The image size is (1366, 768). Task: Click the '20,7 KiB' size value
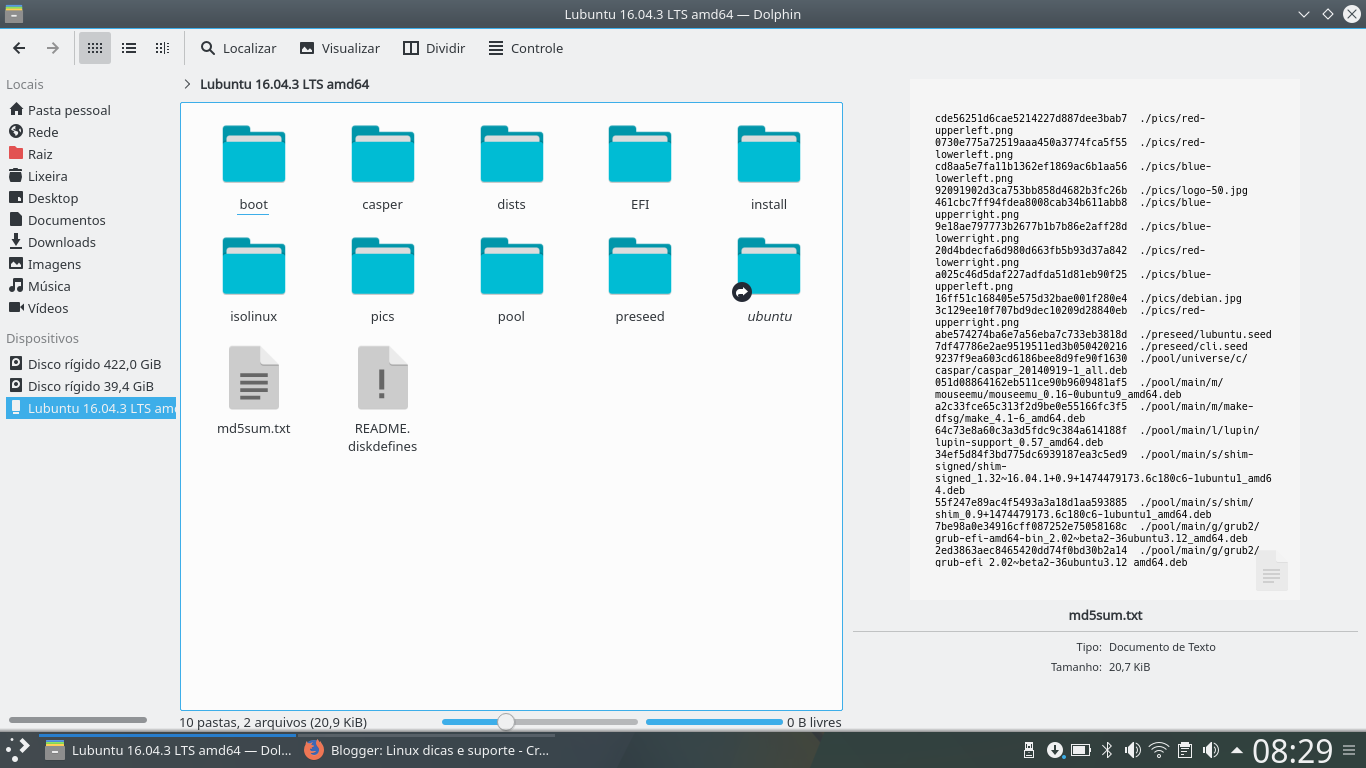click(x=1129, y=667)
